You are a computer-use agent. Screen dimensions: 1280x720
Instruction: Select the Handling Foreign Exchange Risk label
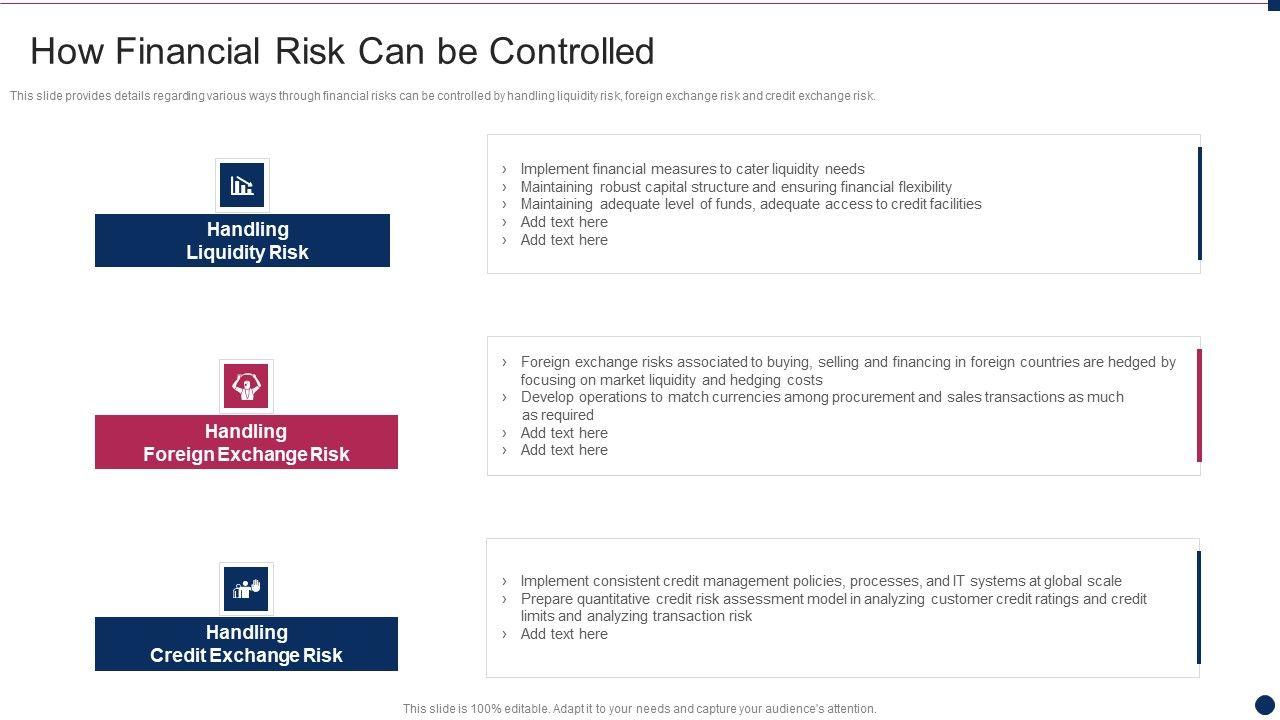pos(246,442)
